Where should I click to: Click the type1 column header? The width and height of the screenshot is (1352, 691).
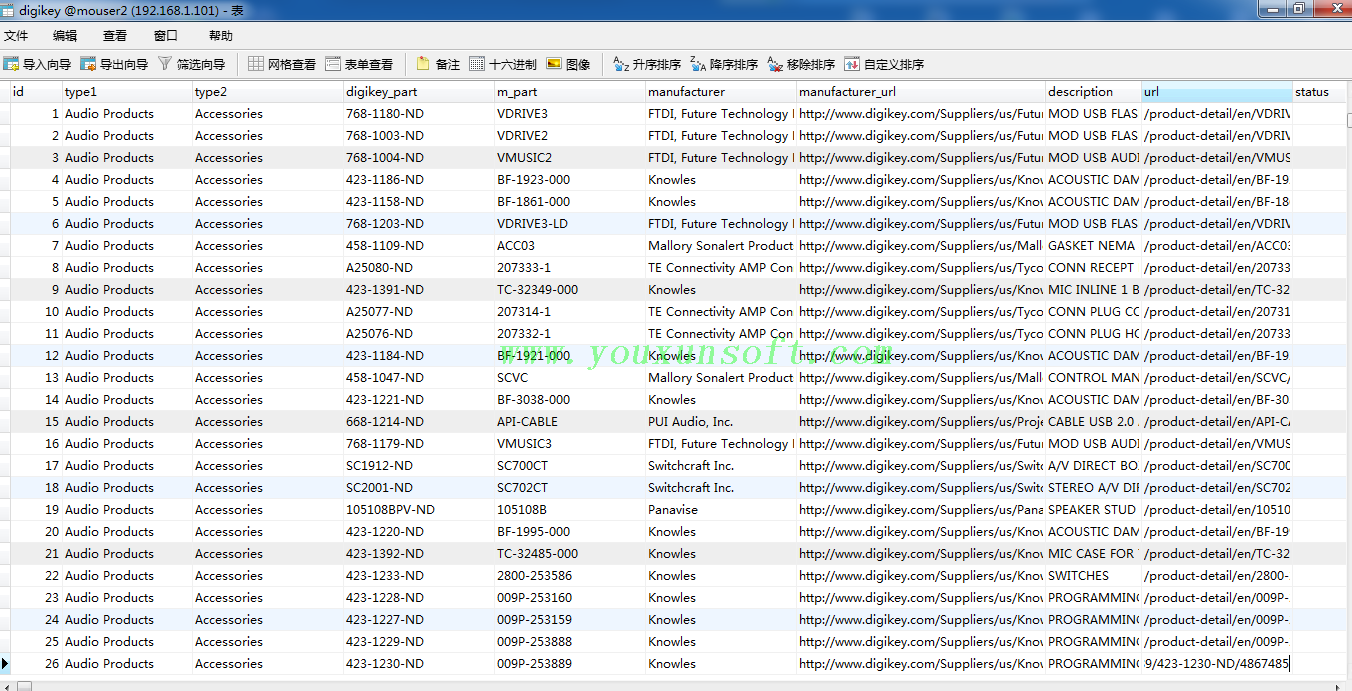(x=127, y=91)
